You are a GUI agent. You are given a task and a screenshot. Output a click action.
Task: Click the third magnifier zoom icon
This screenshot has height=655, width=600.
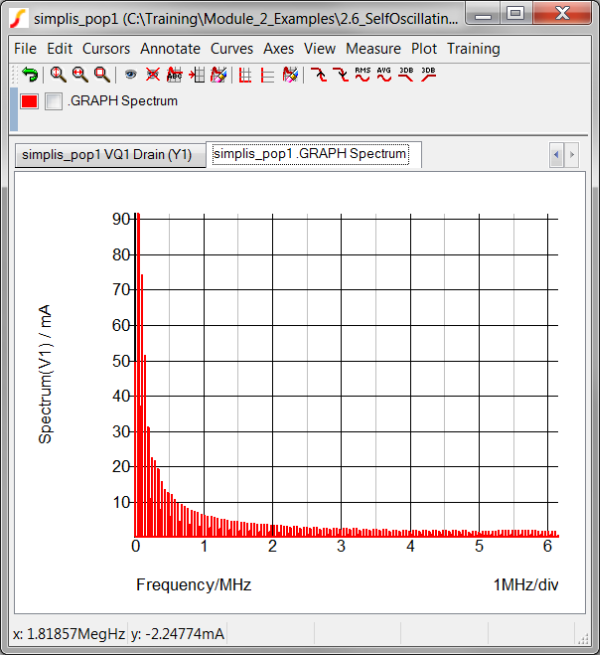[x=101, y=74]
